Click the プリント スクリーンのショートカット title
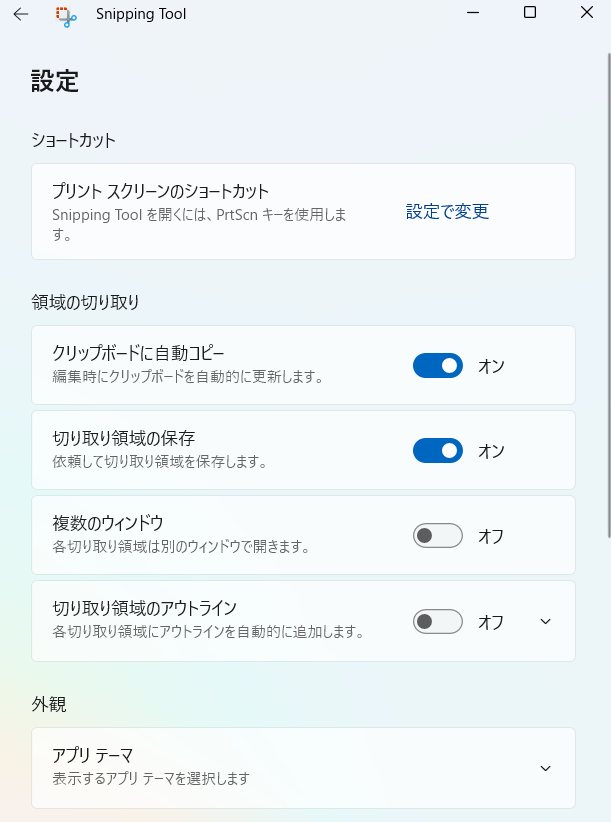The height and width of the screenshot is (822, 611). click(161, 191)
